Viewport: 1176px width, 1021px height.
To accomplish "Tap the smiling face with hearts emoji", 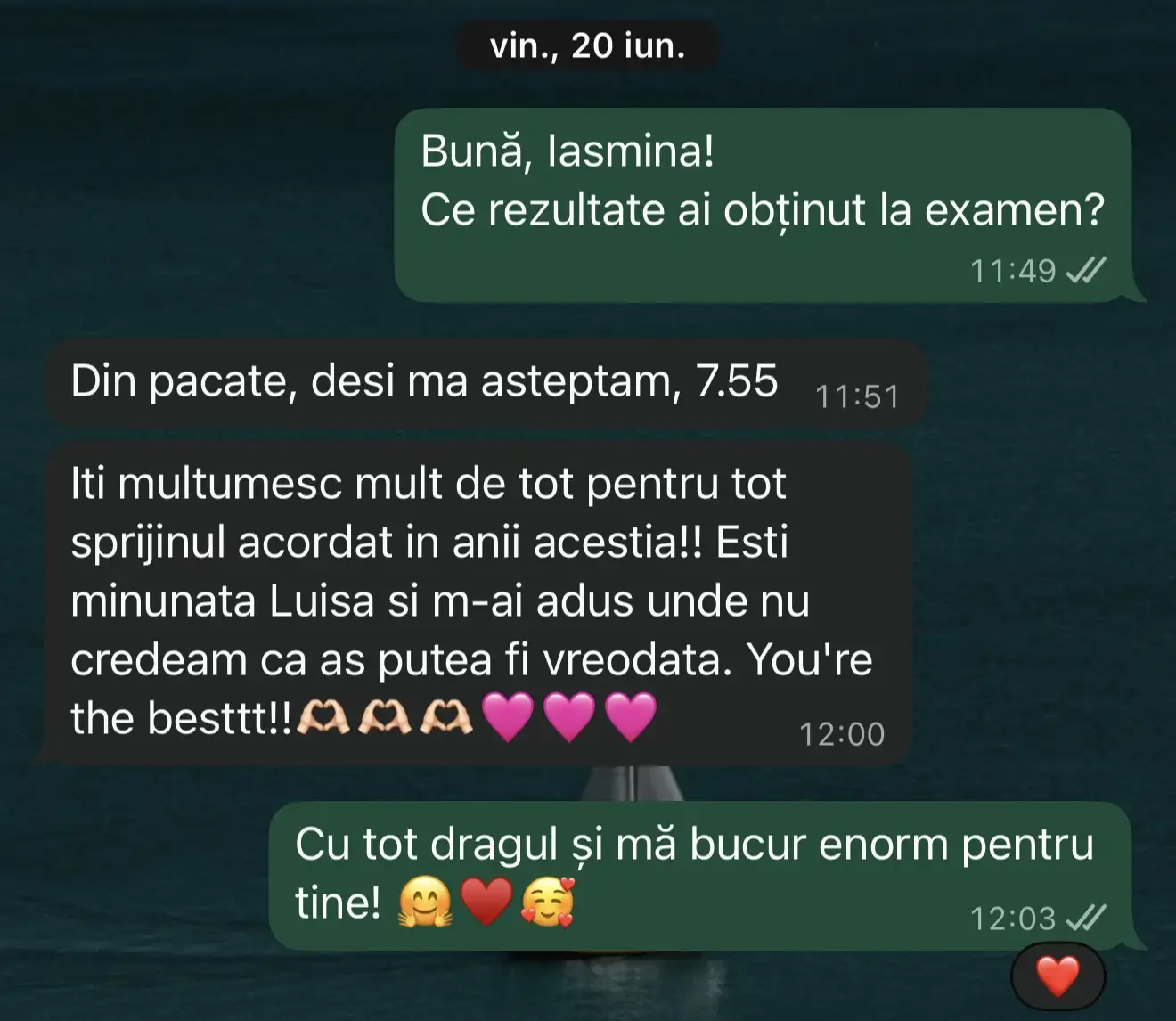I will coord(547,902).
